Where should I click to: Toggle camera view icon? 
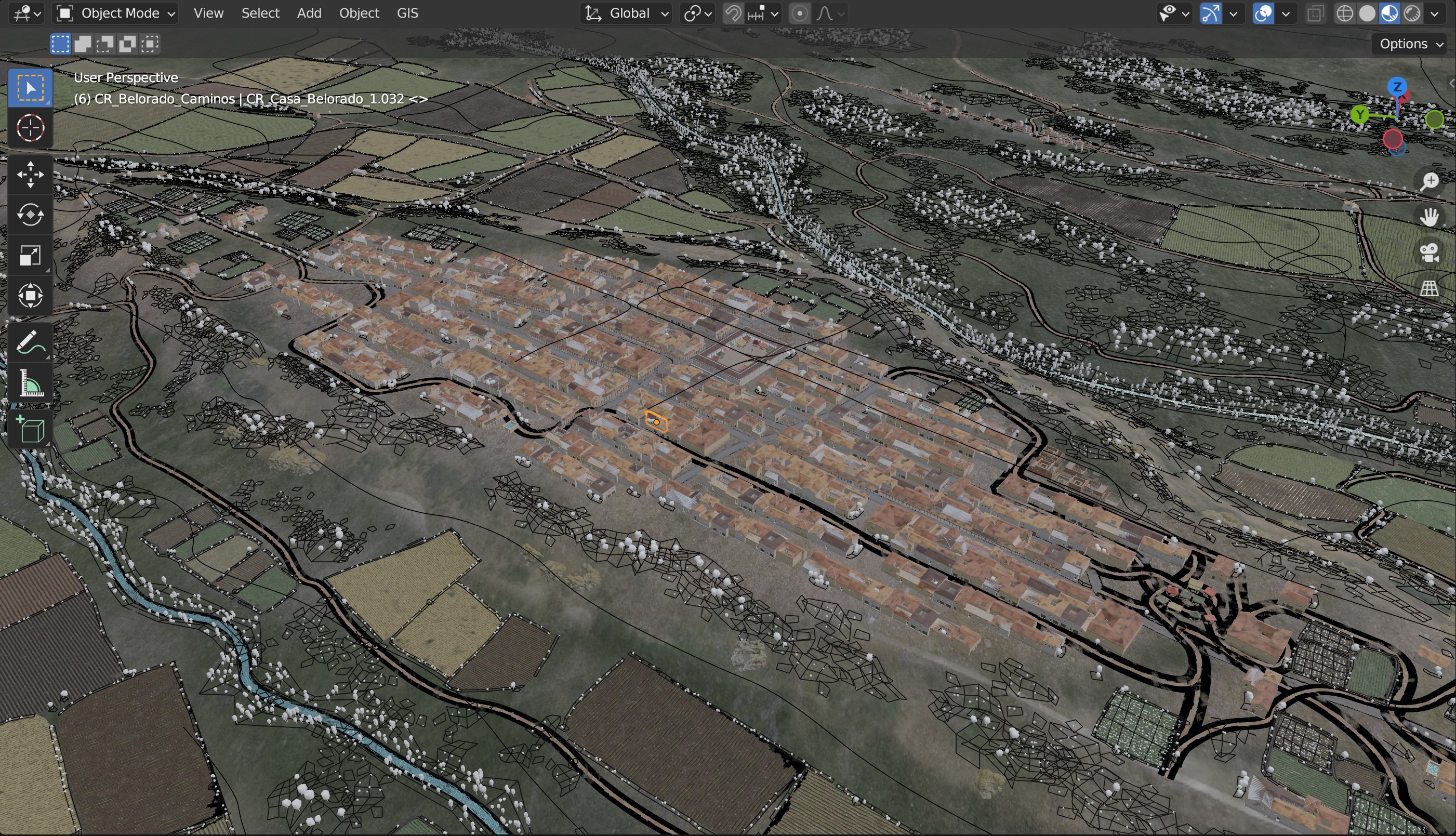tap(1429, 252)
